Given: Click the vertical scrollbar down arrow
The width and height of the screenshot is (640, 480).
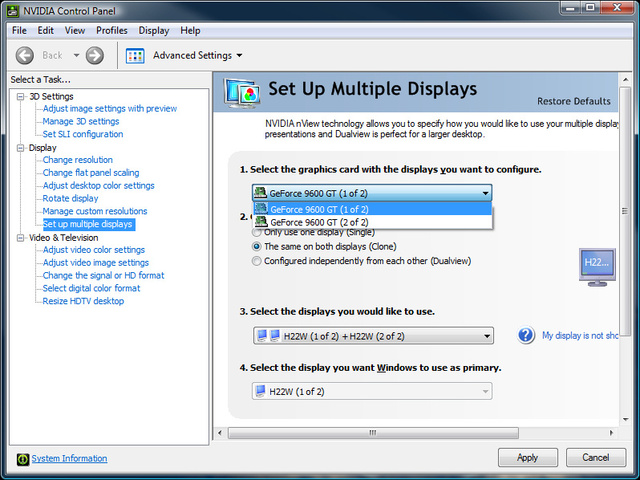Looking at the screenshot, I should pos(625,419).
